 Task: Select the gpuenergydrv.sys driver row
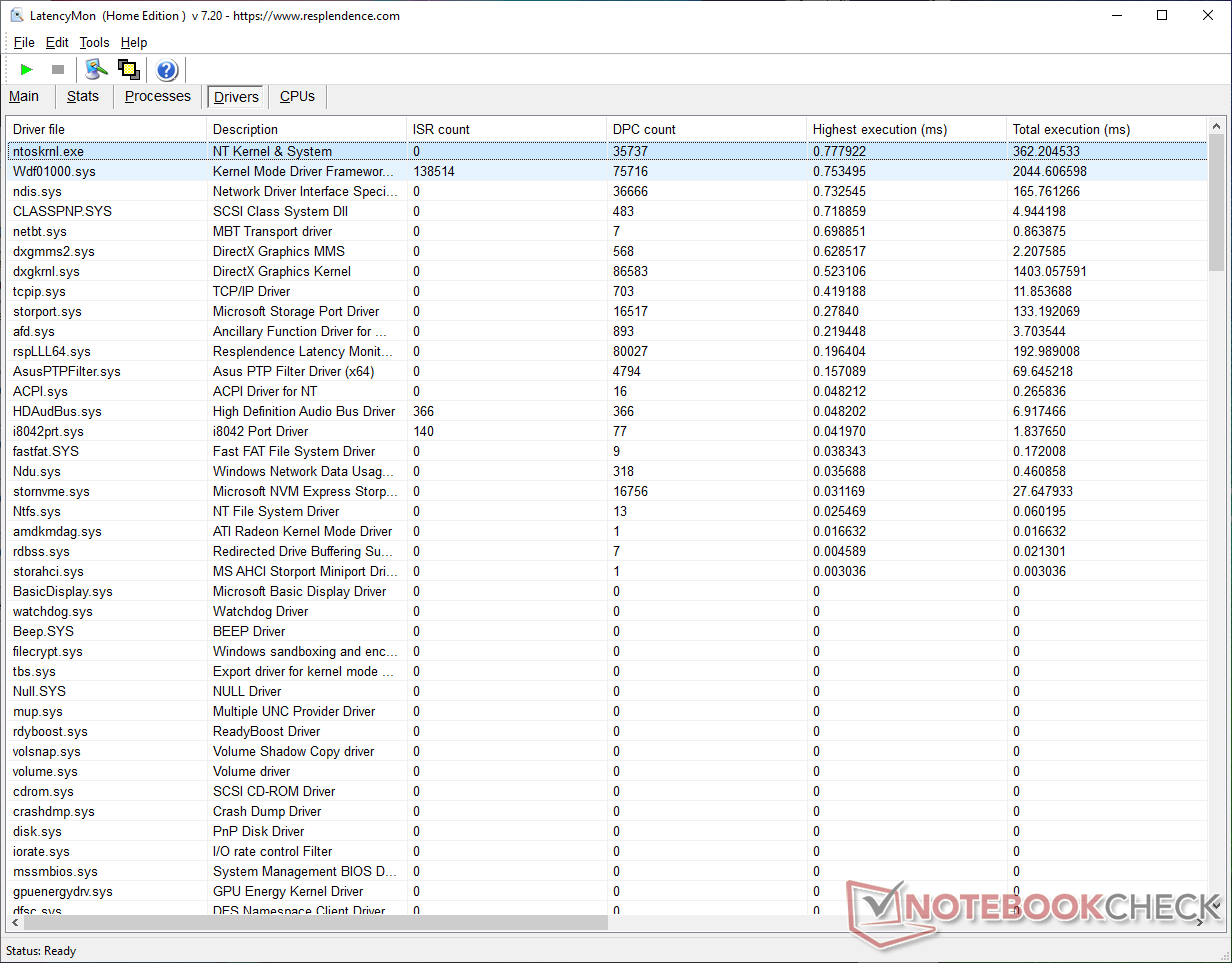[607, 891]
